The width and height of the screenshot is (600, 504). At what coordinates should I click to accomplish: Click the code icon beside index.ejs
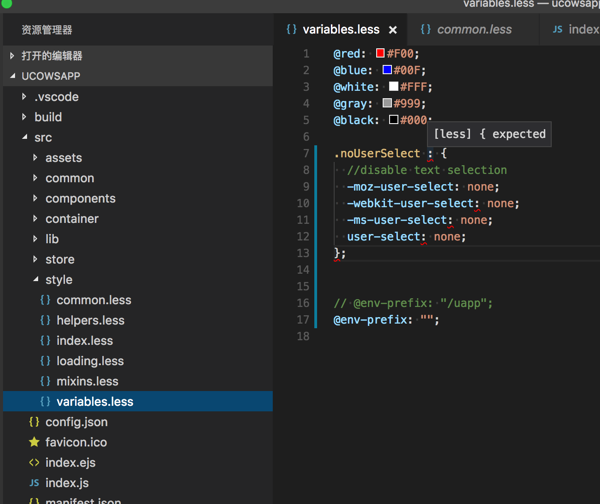point(34,462)
